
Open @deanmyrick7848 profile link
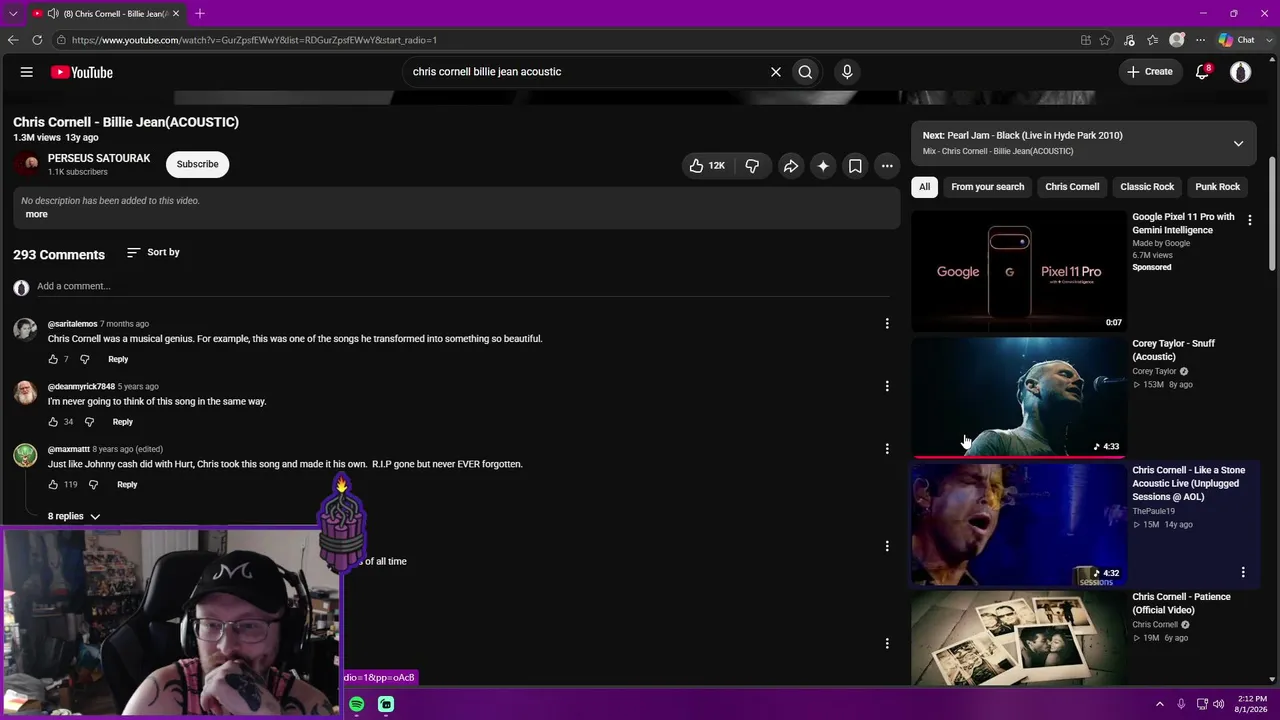pyautogui.click(x=81, y=387)
